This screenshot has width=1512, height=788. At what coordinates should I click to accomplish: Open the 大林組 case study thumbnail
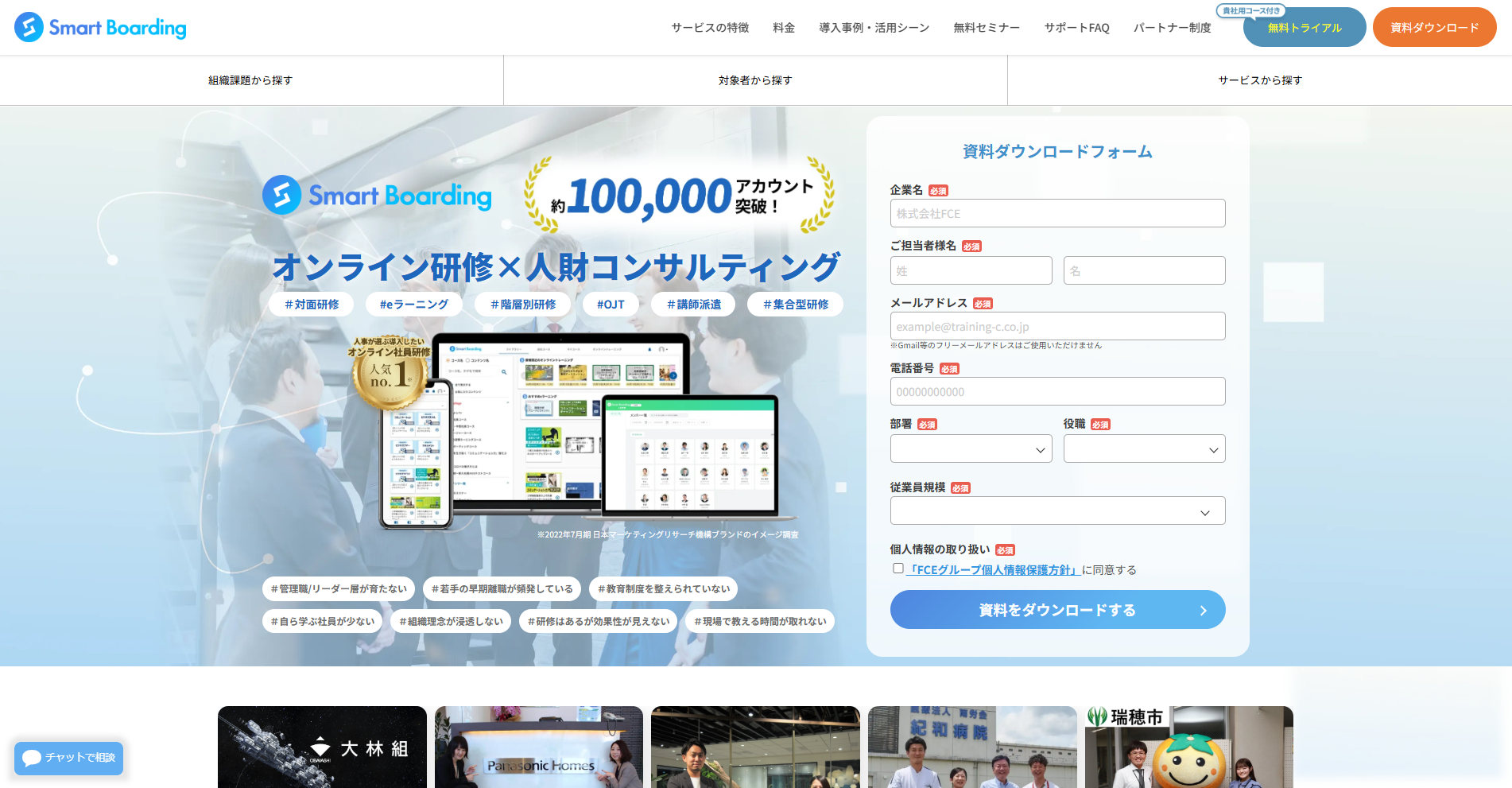pos(322,747)
